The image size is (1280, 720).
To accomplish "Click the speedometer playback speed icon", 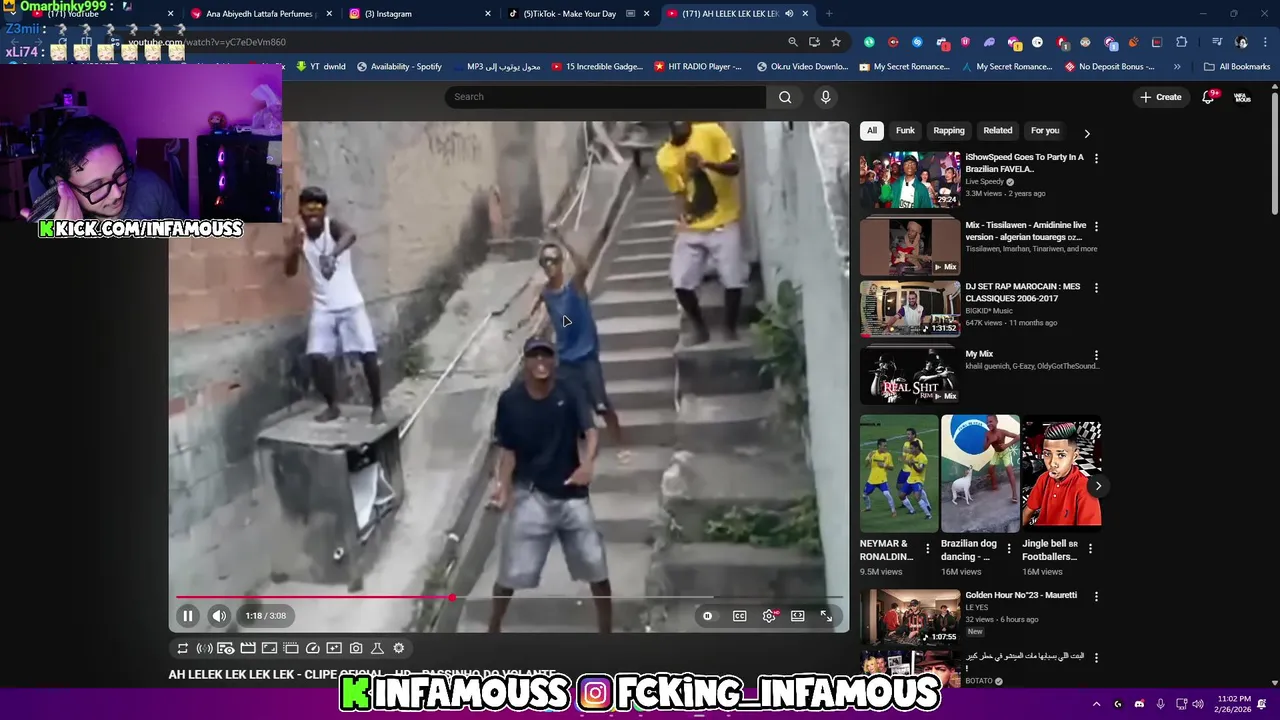I will [313, 648].
